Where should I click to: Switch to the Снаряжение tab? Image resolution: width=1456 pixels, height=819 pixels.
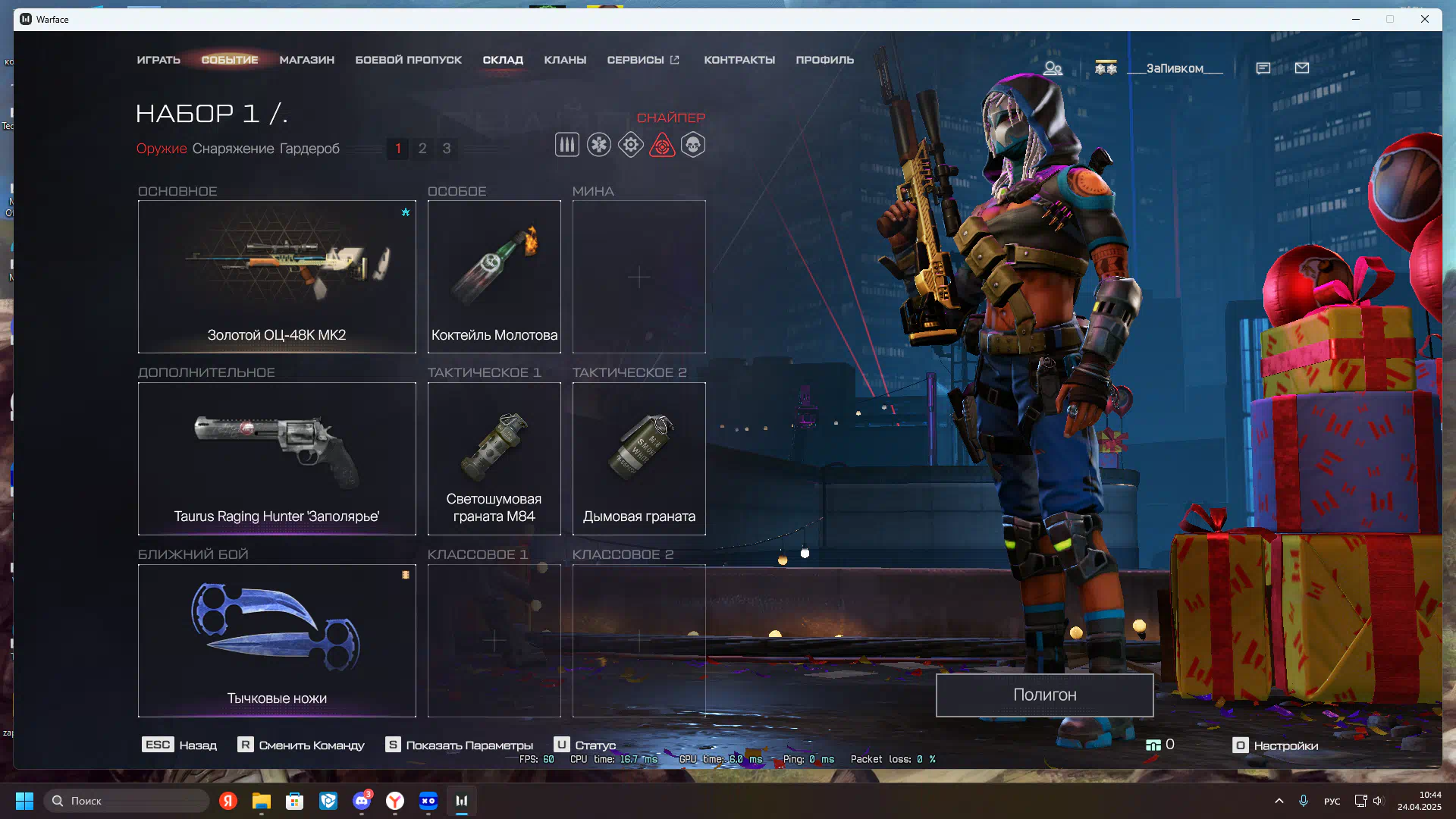233,149
